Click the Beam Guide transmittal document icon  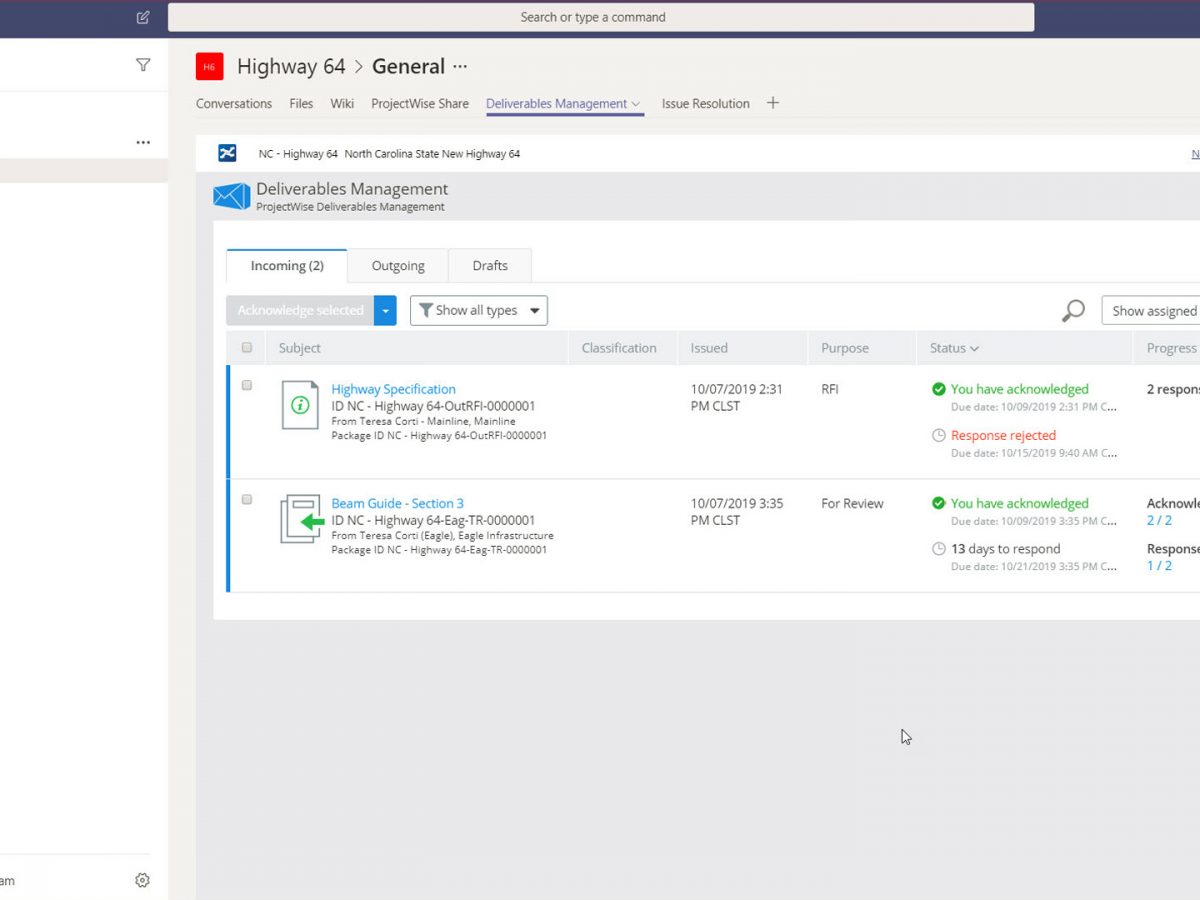[x=301, y=520]
